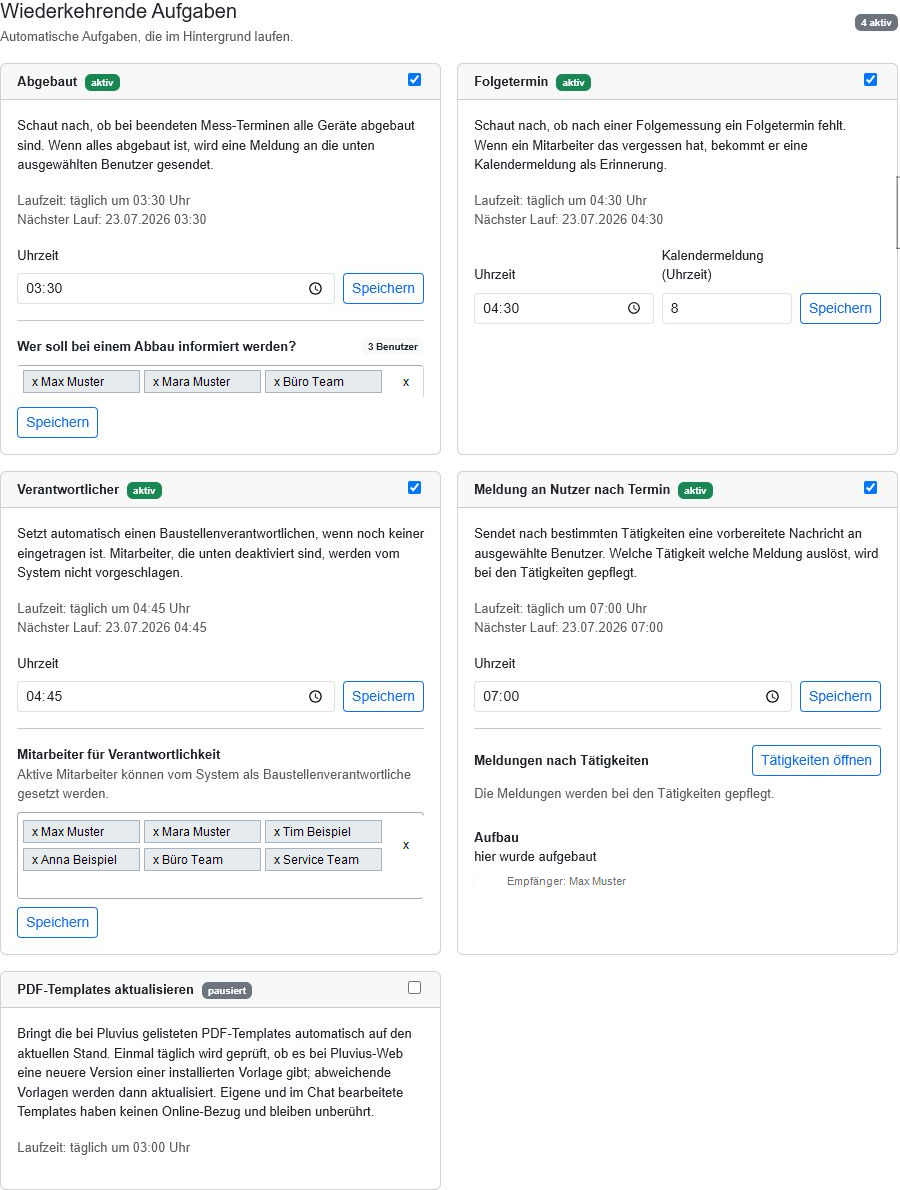Click clock icon in Folgetermin Uhrzeit field
Viewport: 900px width, 1190px height.
[634, 308]
